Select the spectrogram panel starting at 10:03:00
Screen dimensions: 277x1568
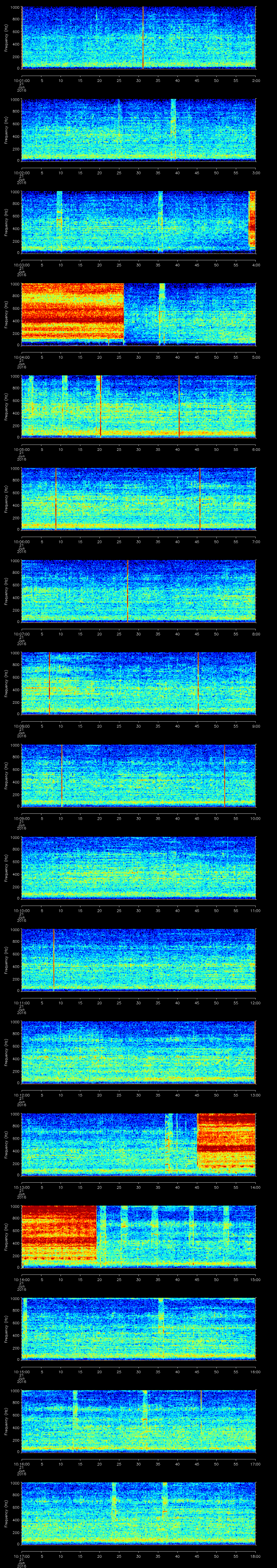pyautogui.click(x=138, y=222)
